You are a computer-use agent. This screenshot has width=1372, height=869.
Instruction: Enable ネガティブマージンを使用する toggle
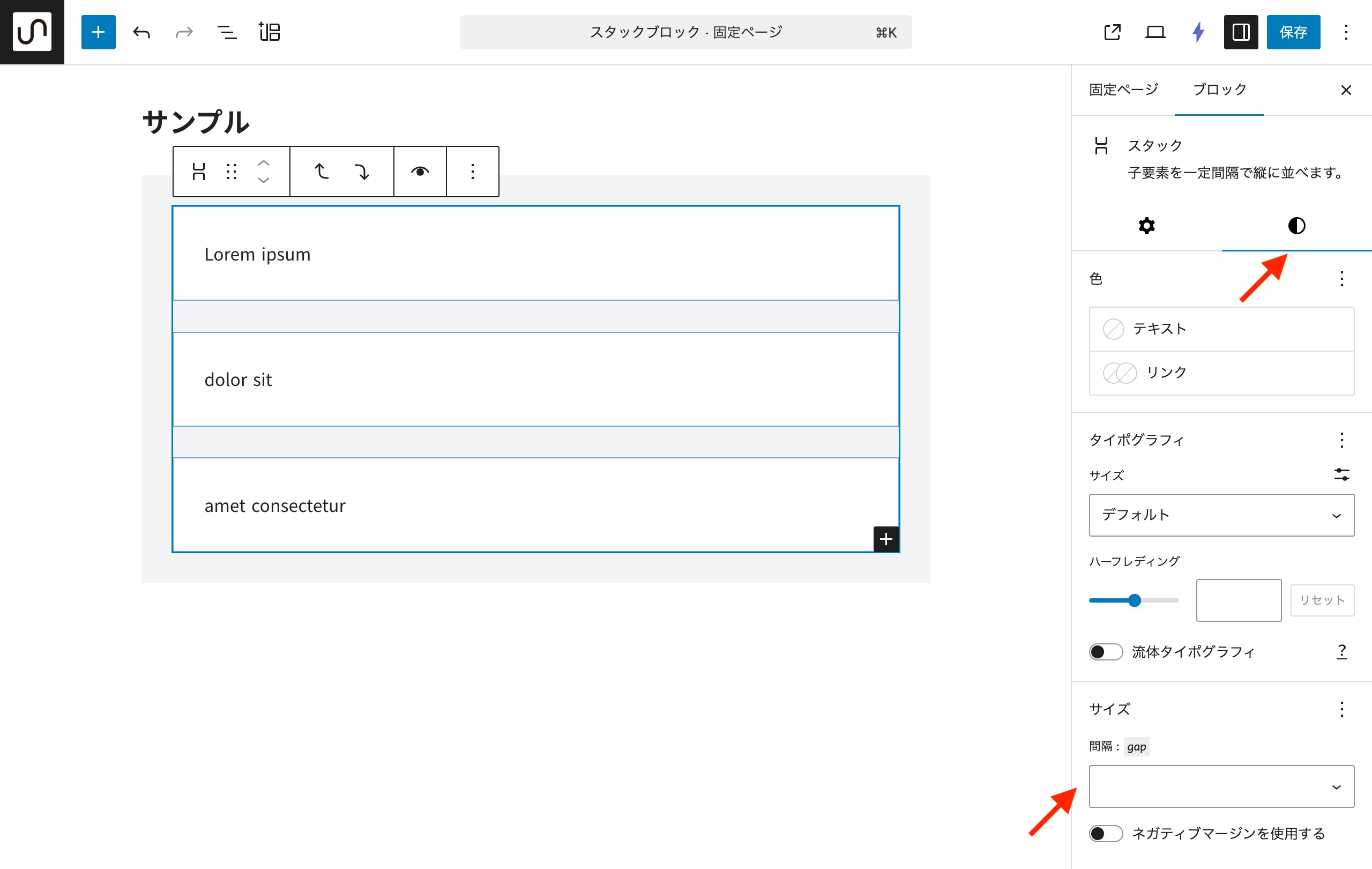tap(1105, 833)
